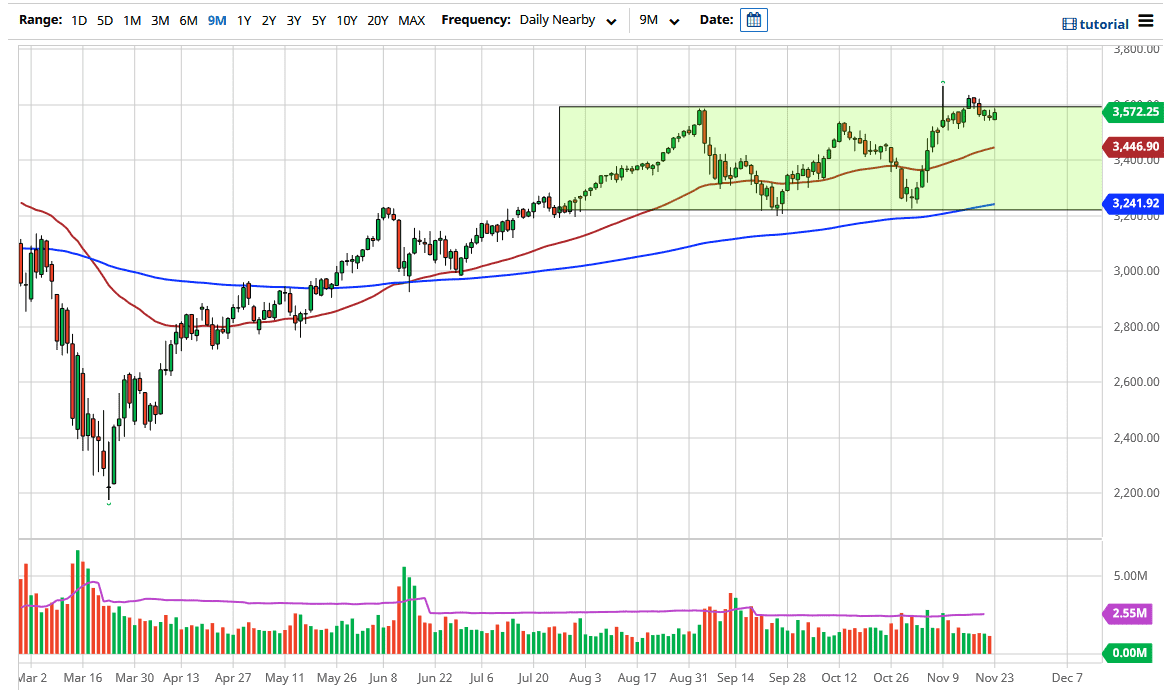Click the 5.00M volume axis label
Viewport: 1164px width, 696px height.
click(x=1131, y=576)
